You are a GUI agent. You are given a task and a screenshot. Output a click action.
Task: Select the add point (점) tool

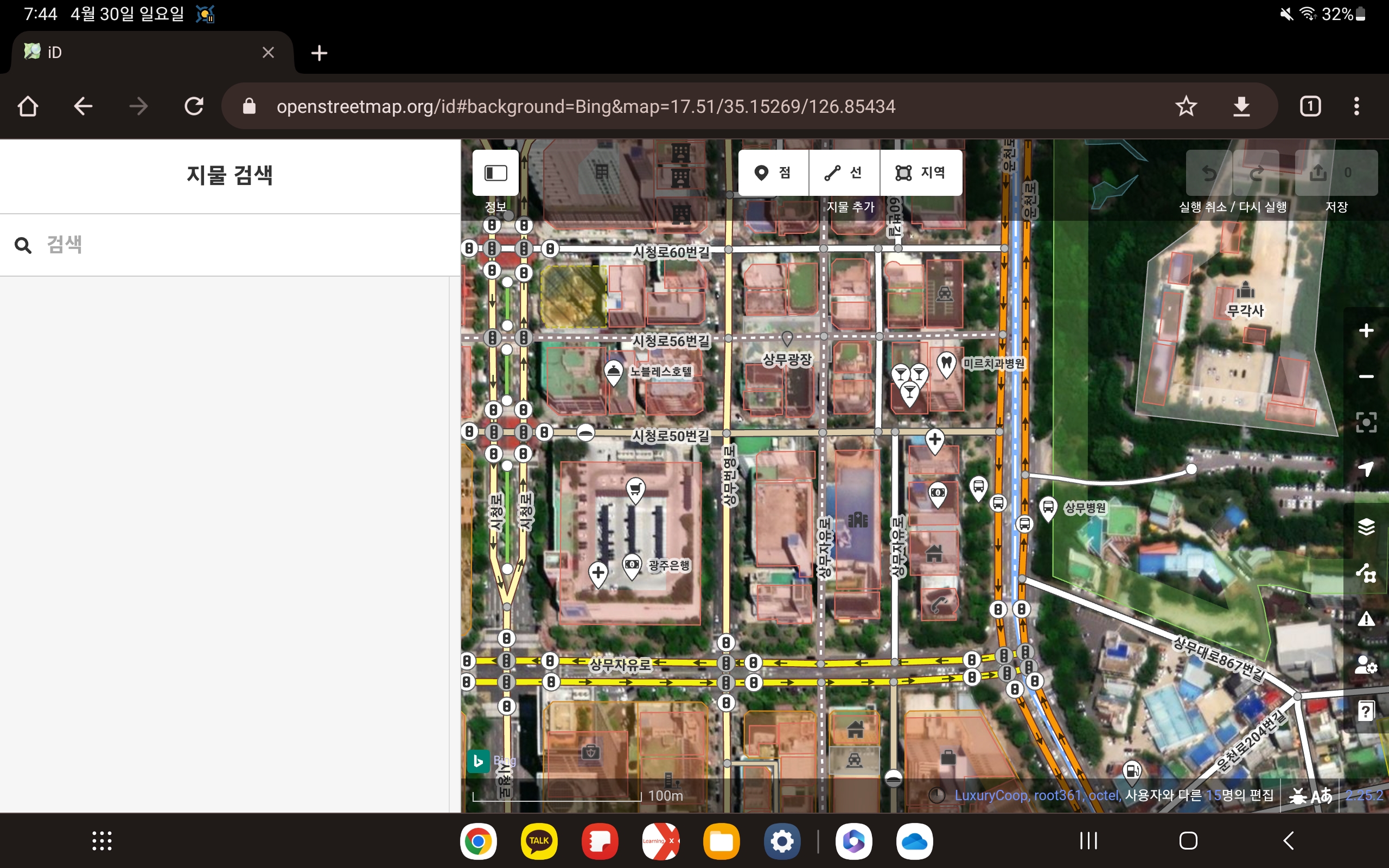tap(773, 173)
